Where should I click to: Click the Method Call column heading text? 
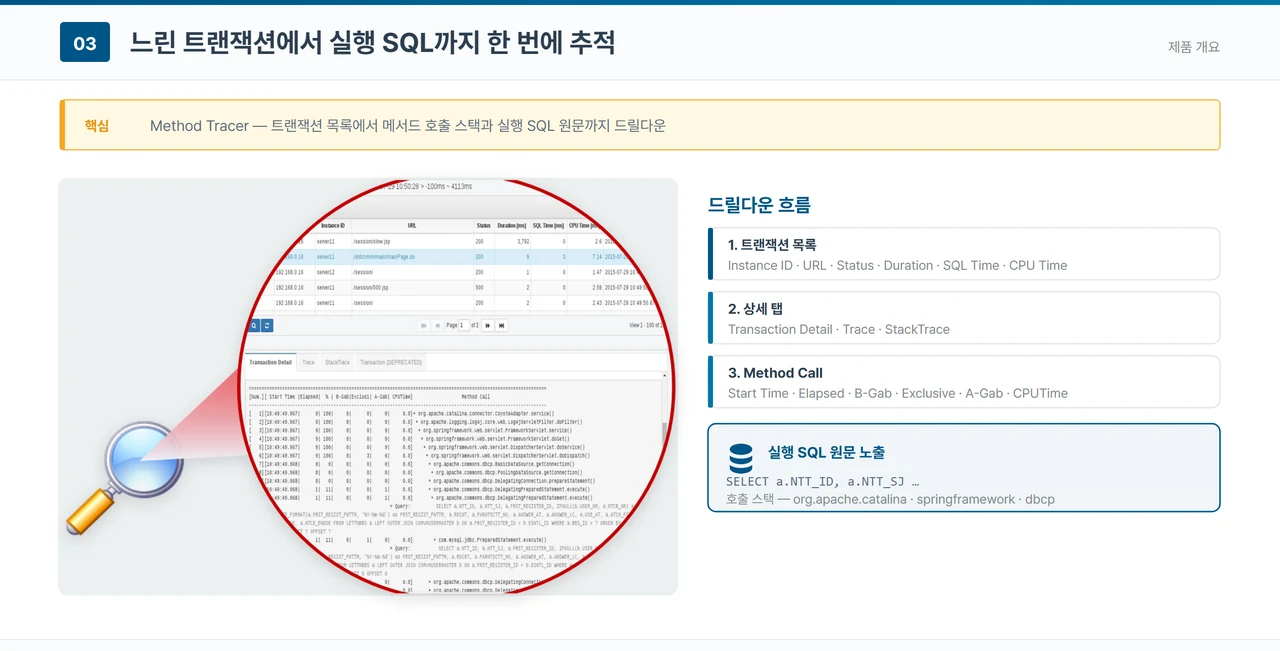pyautogui.click(x=476, y=397)
